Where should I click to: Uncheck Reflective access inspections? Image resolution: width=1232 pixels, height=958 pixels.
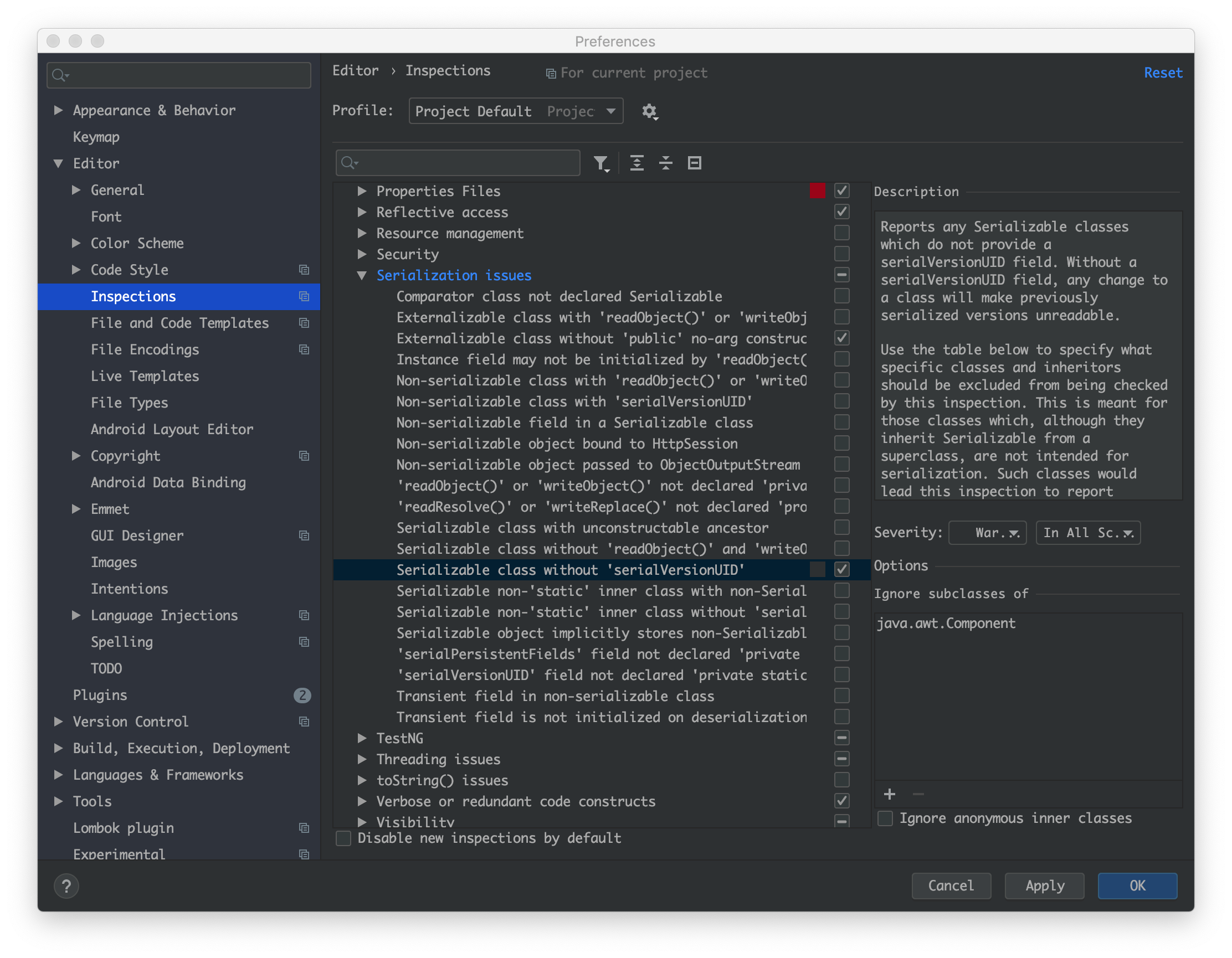(841, 212)
